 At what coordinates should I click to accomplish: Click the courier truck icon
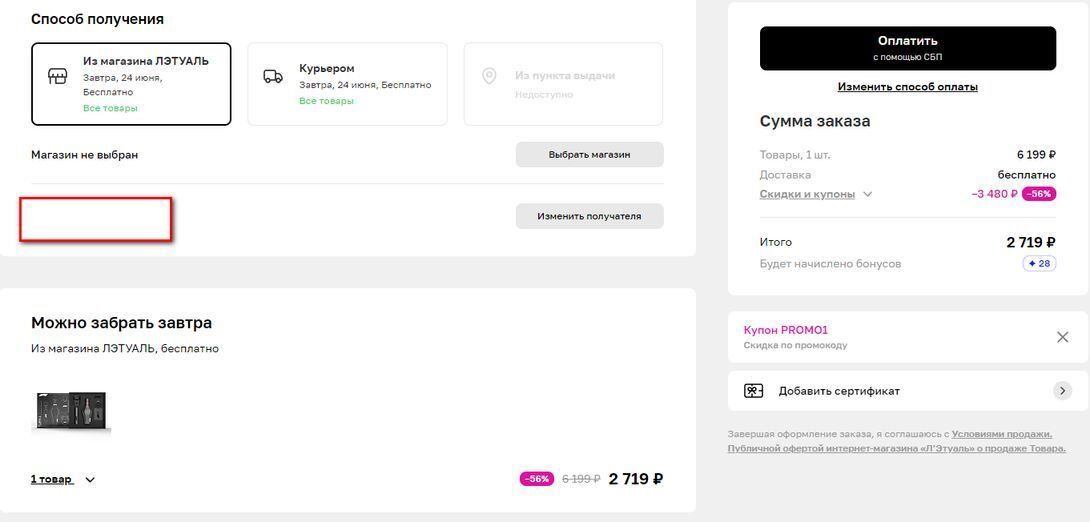coord(272,76)
